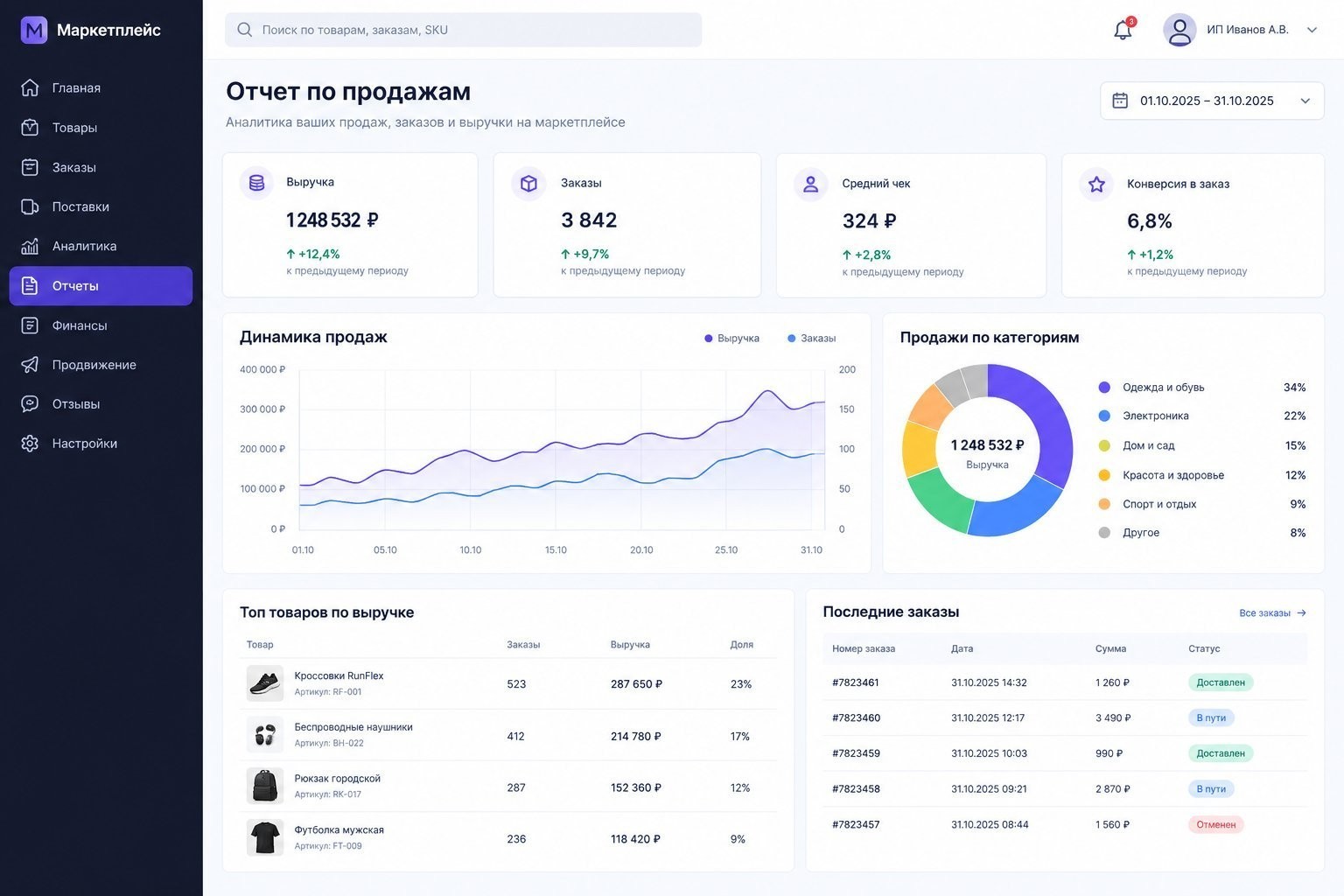Screen dimensions: 1344x896
Task: Focus the search field for товары, заказы, SKU
Action: coord(463,30)
